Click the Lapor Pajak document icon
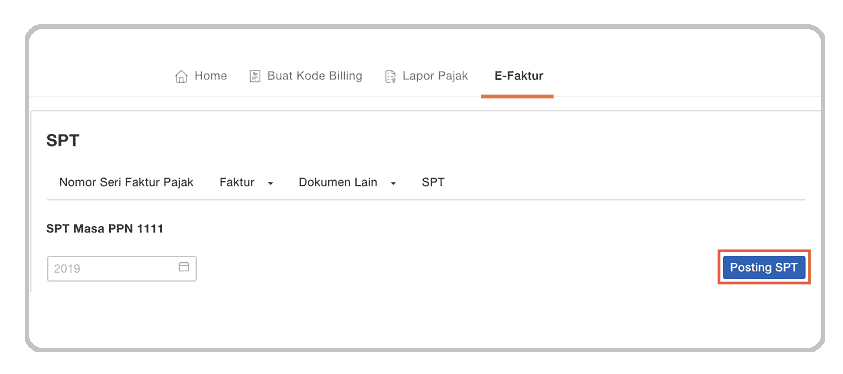The height and width of the screenshot is (374, 843). [x=390, y=76]
